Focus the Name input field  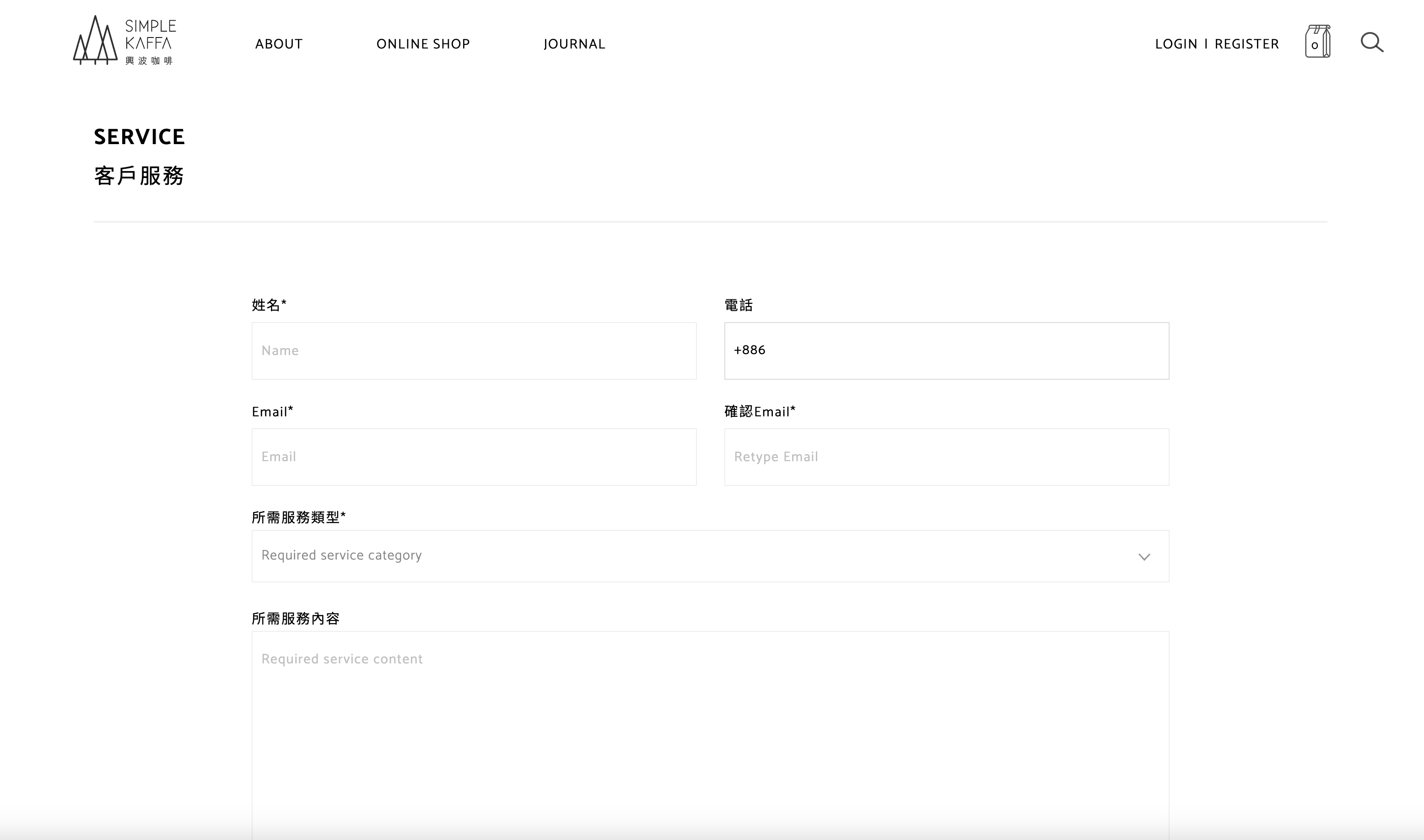point(474,351)
